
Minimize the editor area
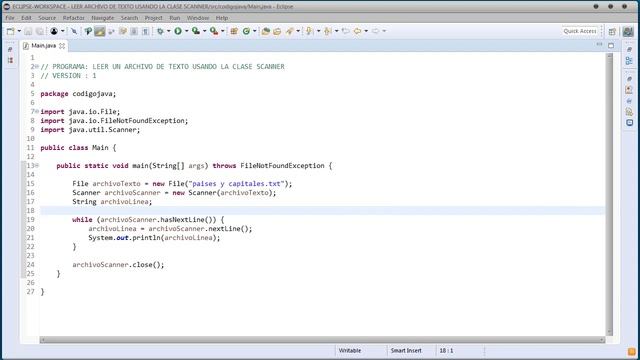[599, 45]
